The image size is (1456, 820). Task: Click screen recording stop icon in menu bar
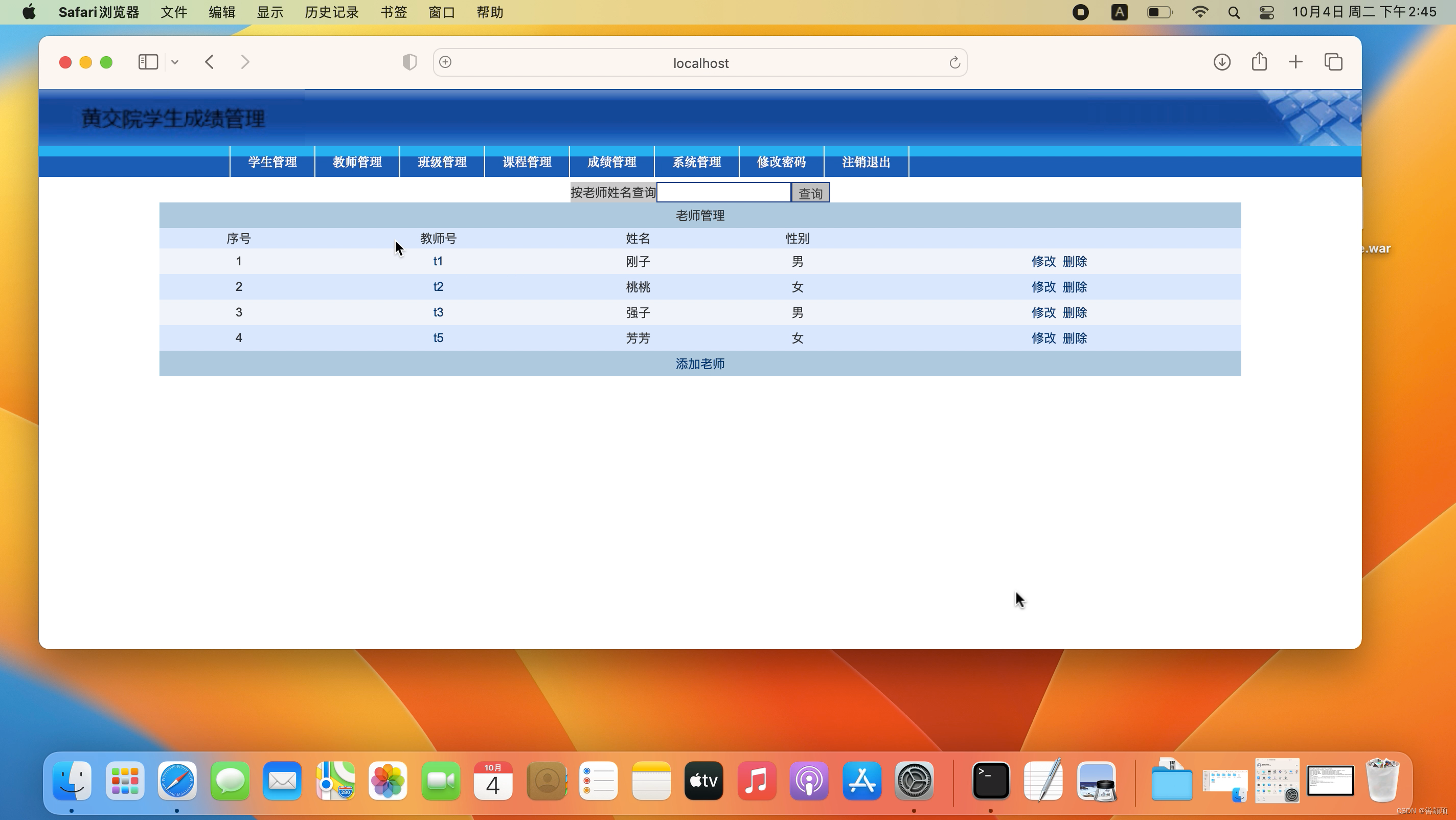tap(1080, 12)
